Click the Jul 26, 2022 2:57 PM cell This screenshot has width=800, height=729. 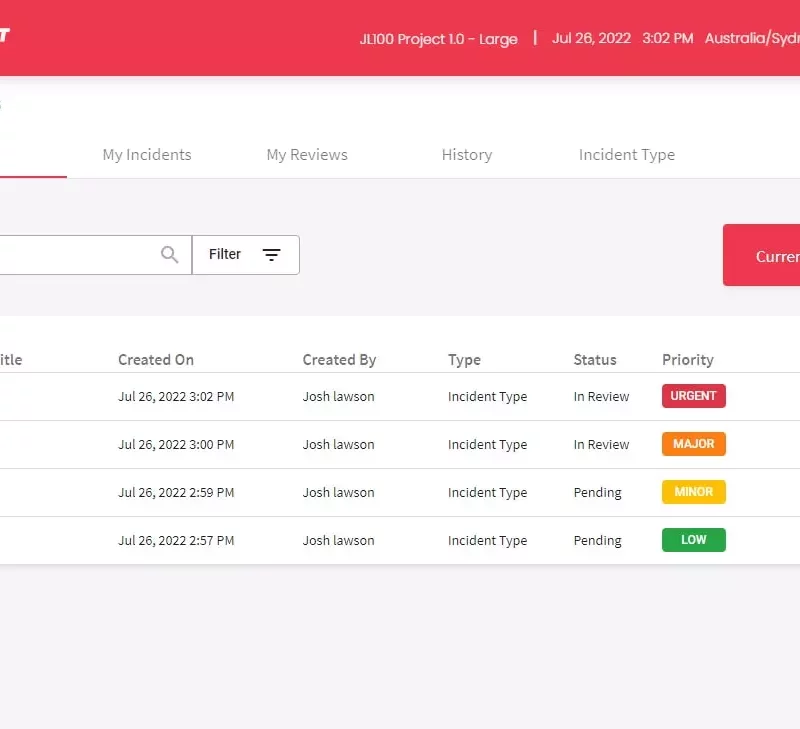coord(176,540)
